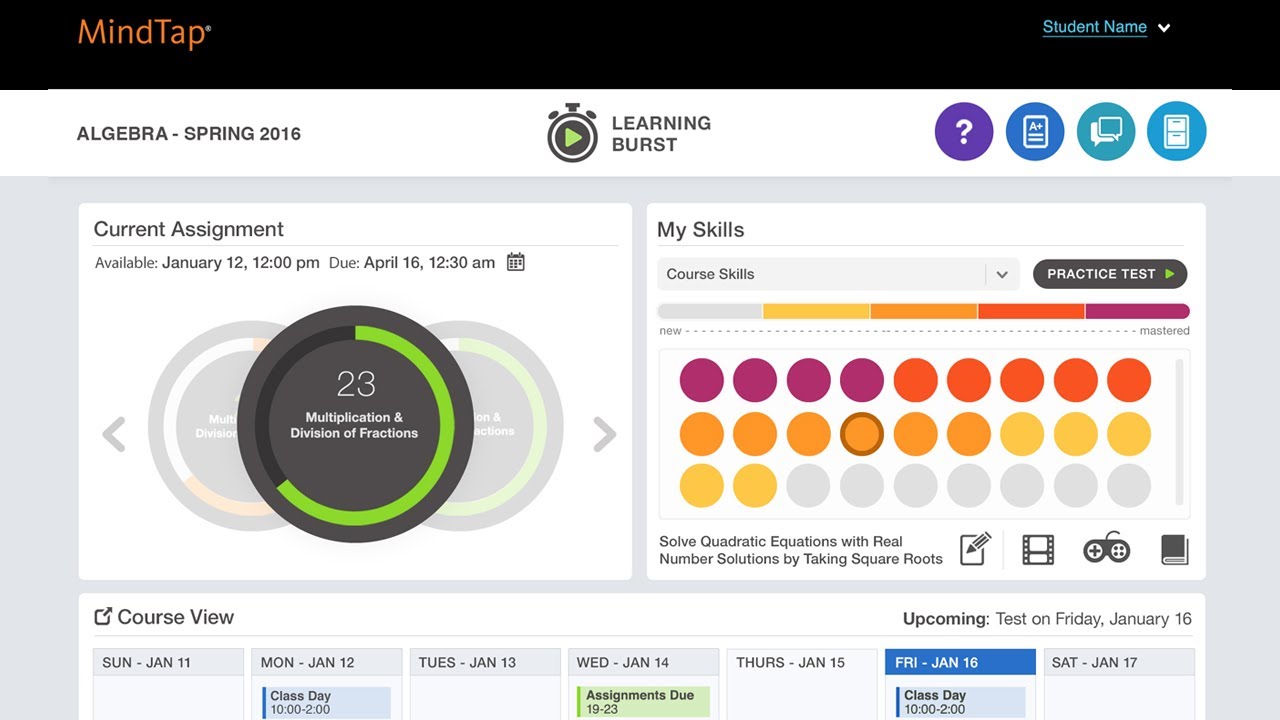Select the first magenta skill dot in top row

[702, 381]
